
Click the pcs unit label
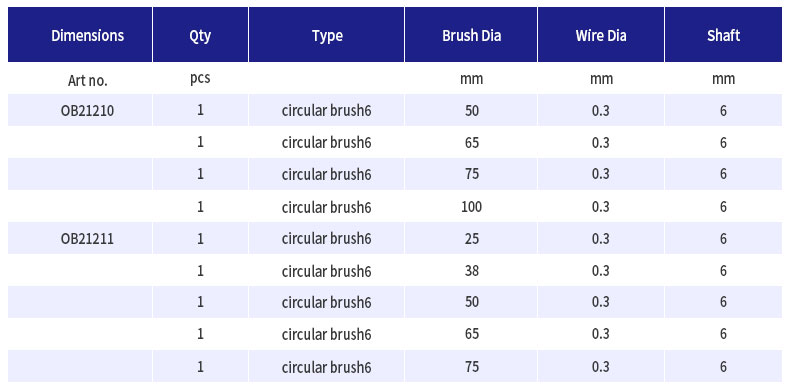(x=200, y=79)
